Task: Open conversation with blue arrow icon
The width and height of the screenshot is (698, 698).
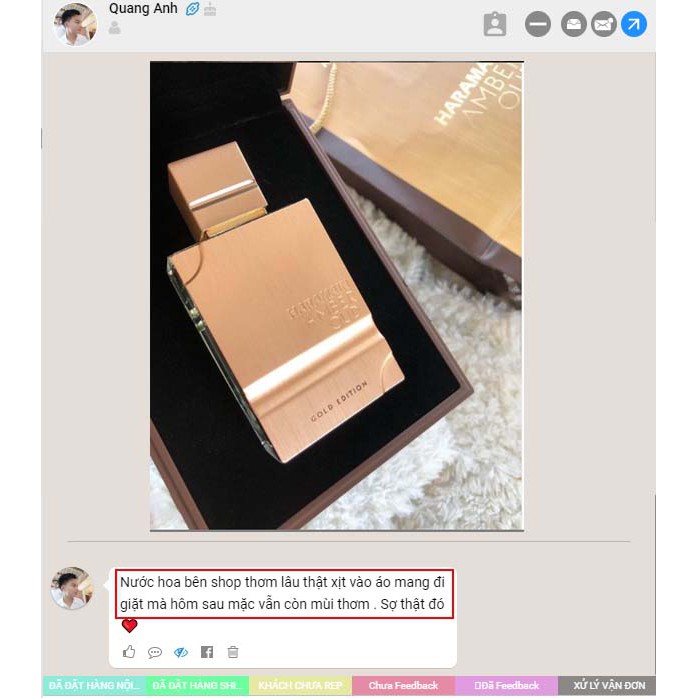Action: click(x=634, y=24)
